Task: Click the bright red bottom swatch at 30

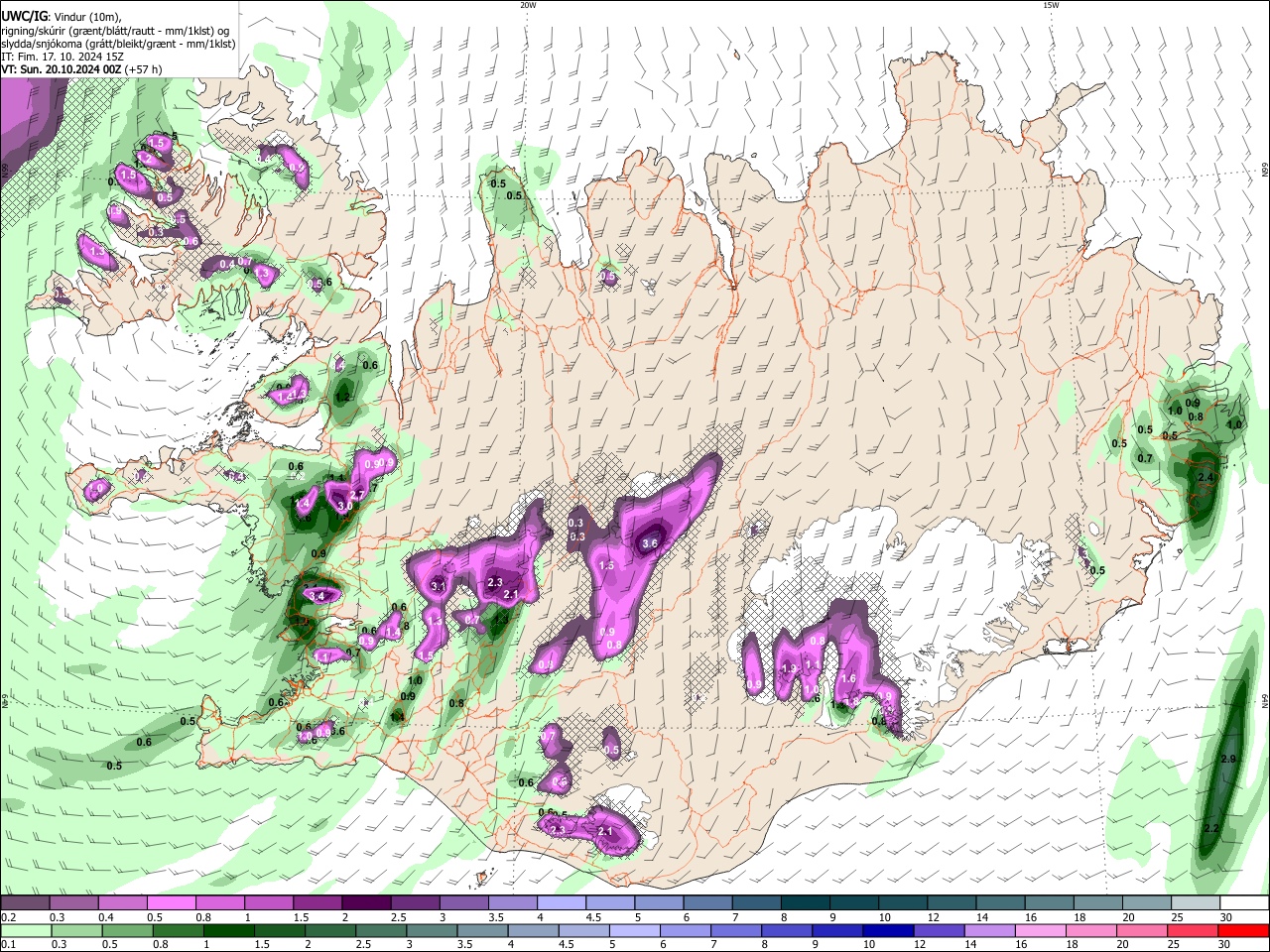Action: tap(1242, 930)
